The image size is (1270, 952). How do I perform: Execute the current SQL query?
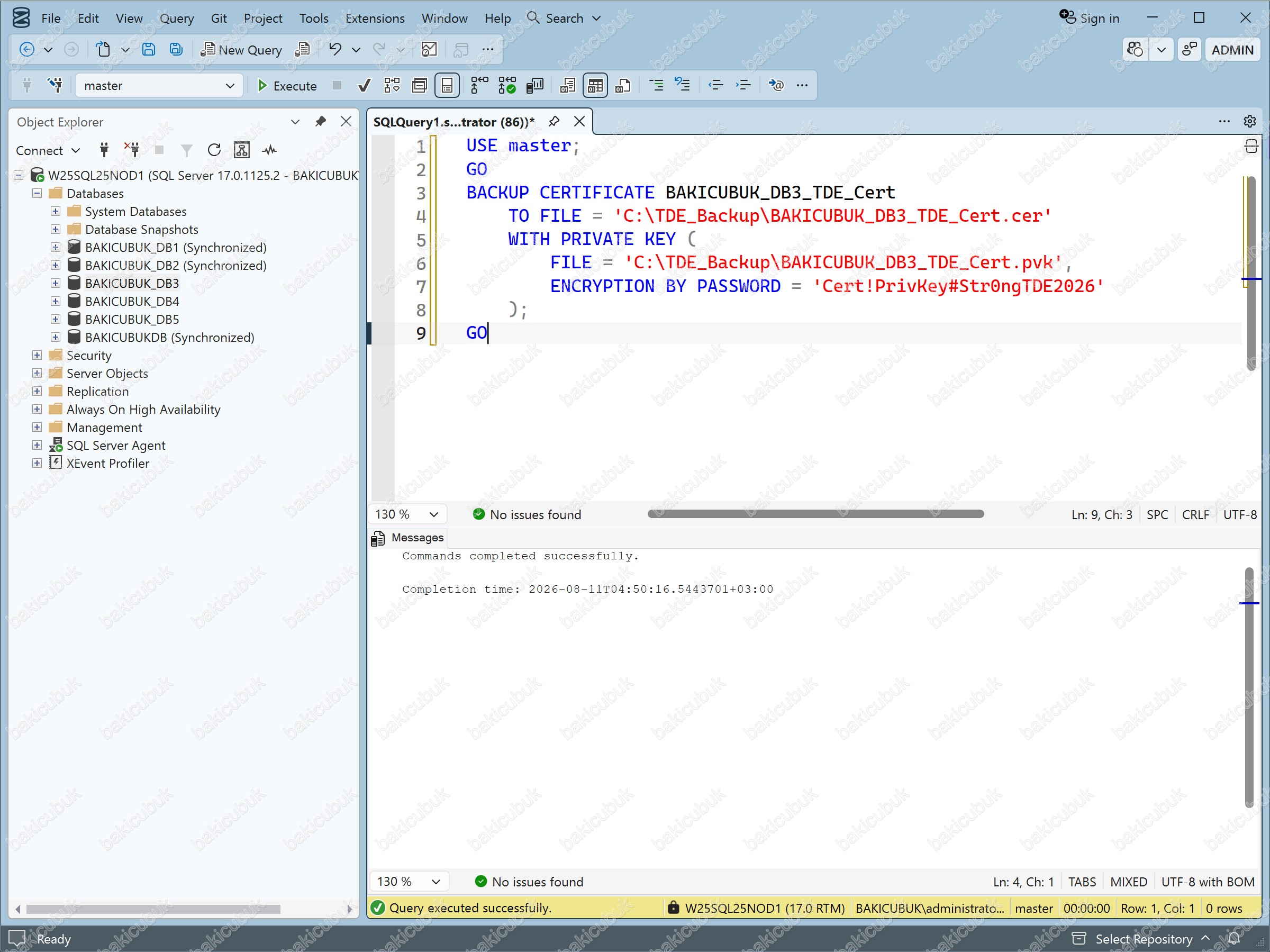point(286,86)
